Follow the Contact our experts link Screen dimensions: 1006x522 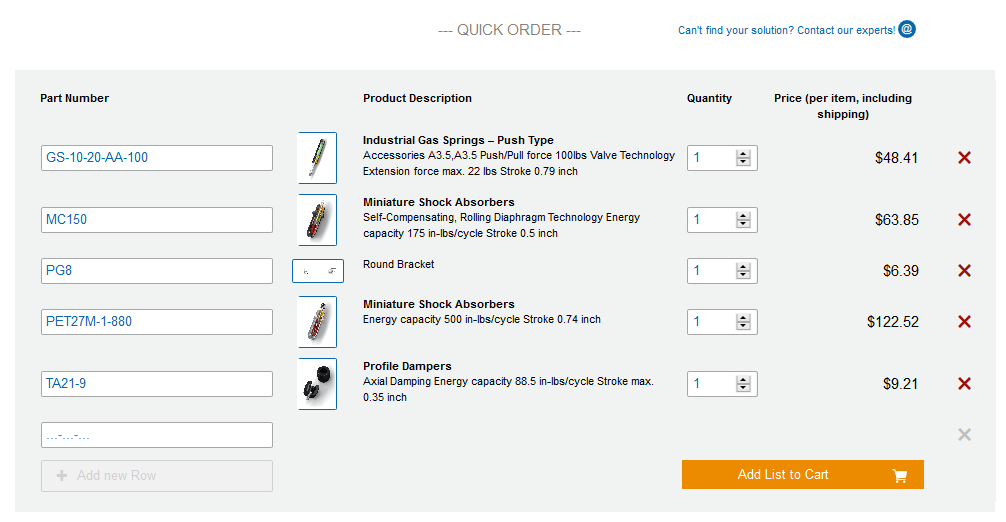[786, 30]
